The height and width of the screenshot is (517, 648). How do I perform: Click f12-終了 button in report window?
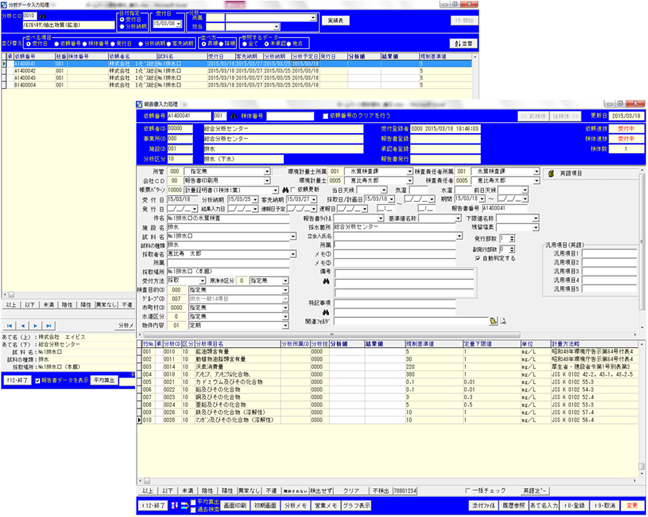pos(154,506)
